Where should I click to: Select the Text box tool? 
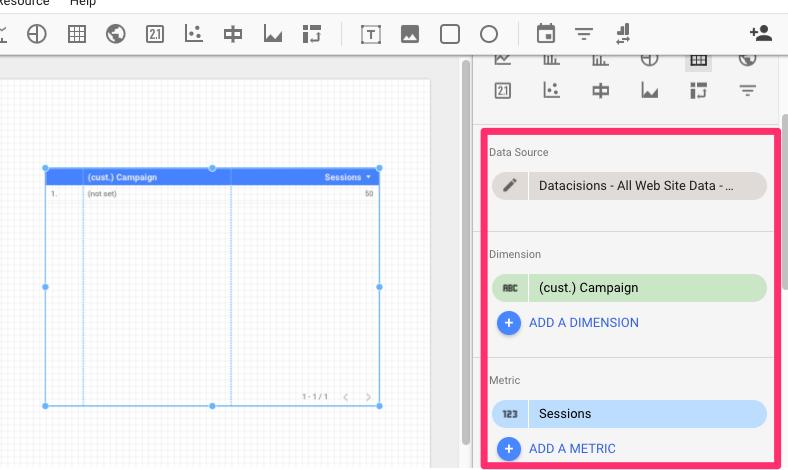[371, 35]
